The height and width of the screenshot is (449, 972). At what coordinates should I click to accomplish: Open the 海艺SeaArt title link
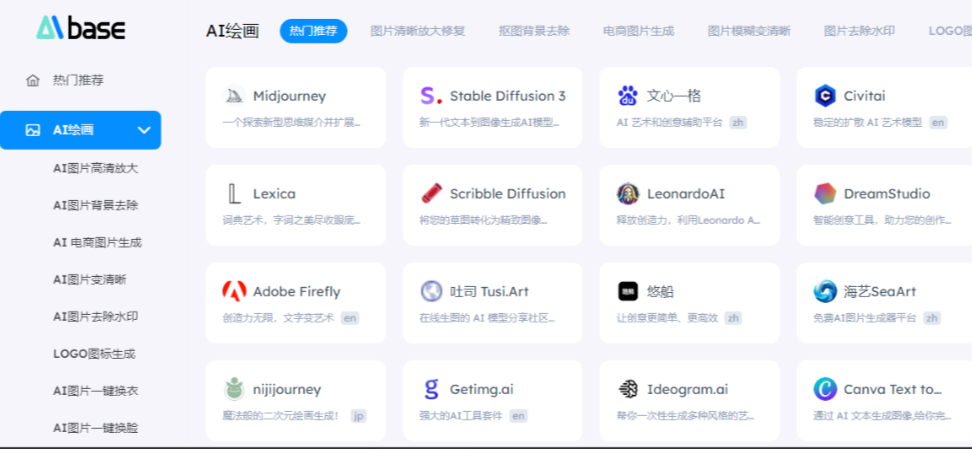point(880,291)
